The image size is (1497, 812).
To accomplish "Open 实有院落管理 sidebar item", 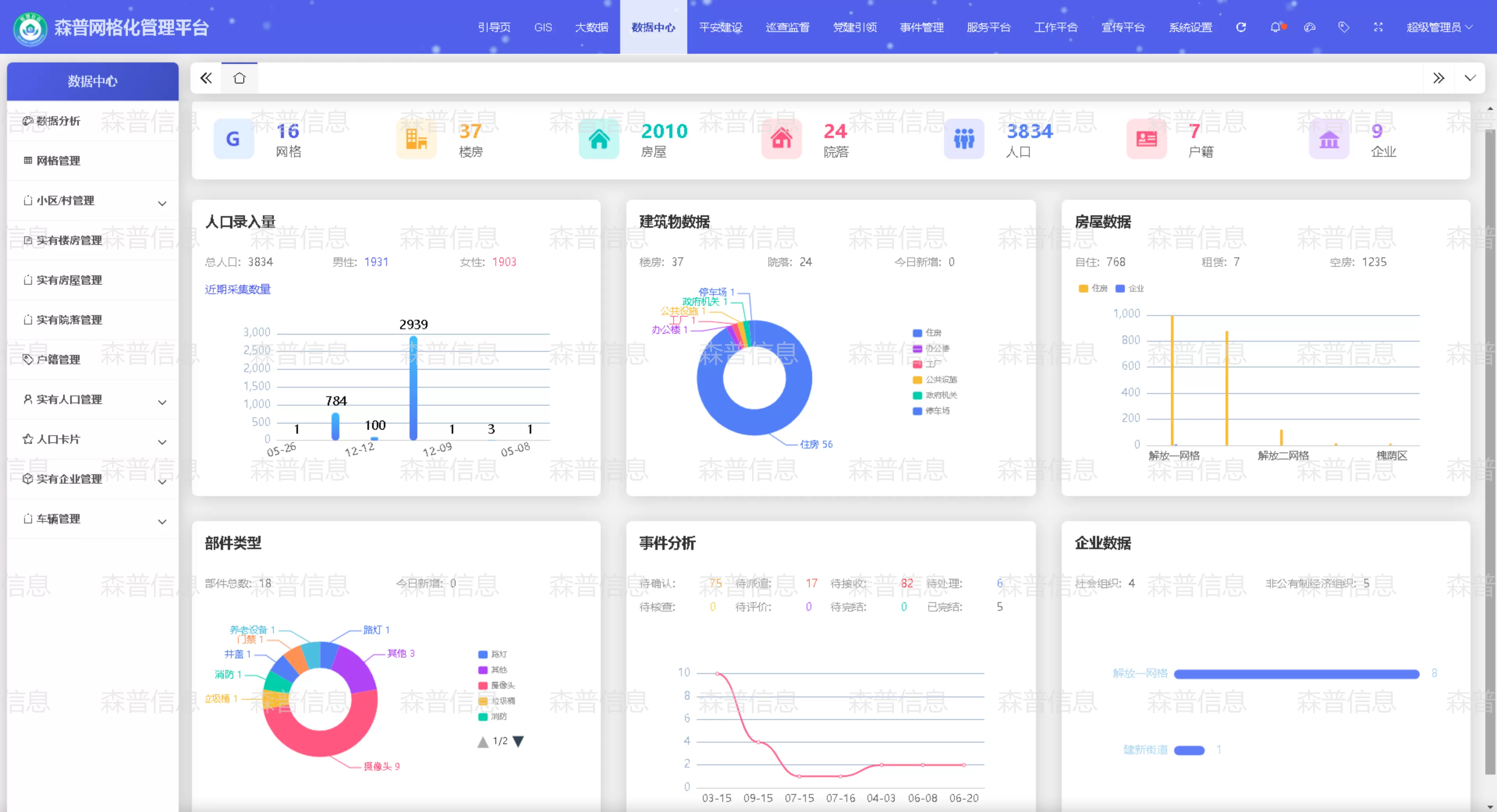I will [93, 320].
